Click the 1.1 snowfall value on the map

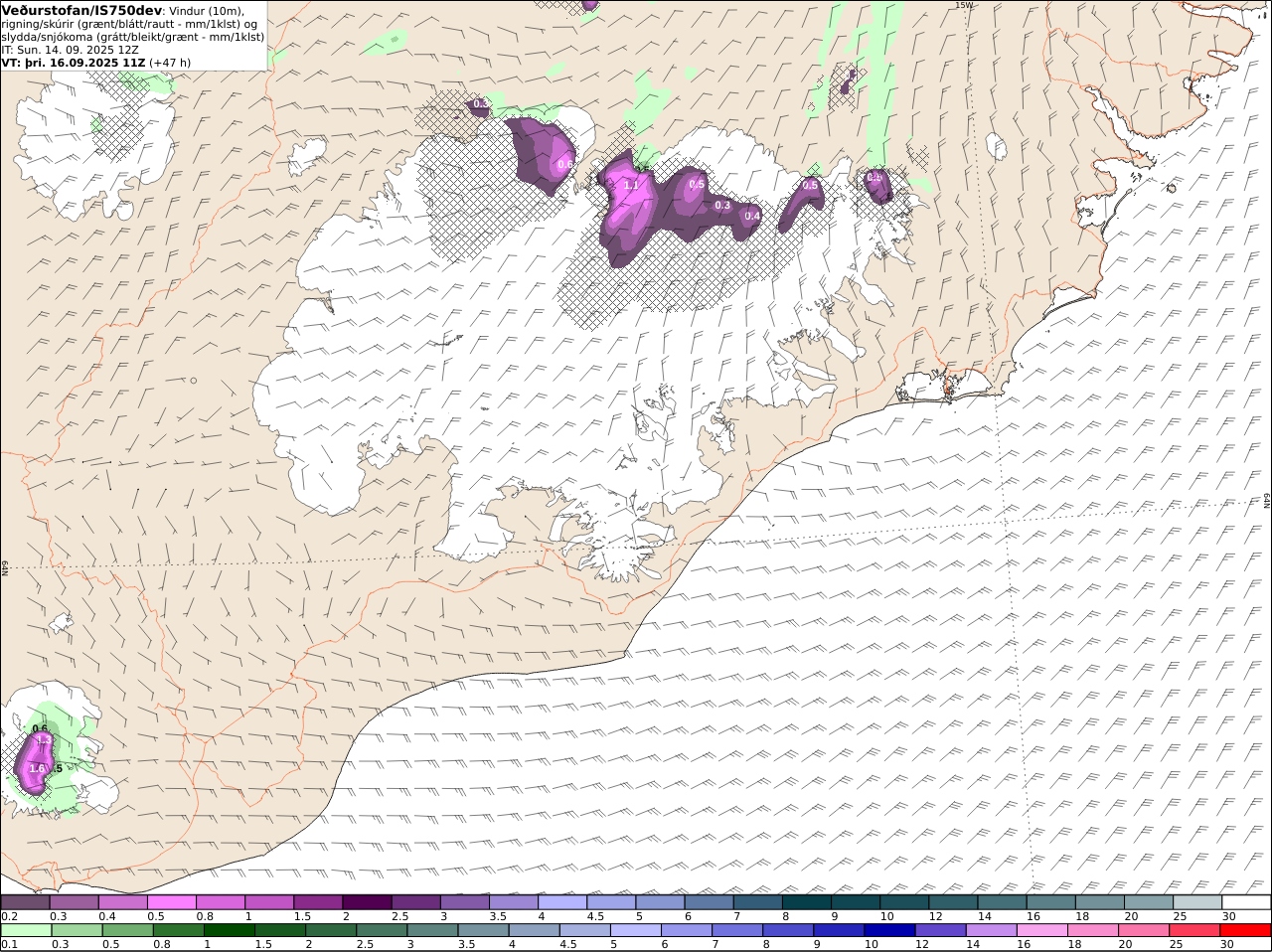point(630,185)
